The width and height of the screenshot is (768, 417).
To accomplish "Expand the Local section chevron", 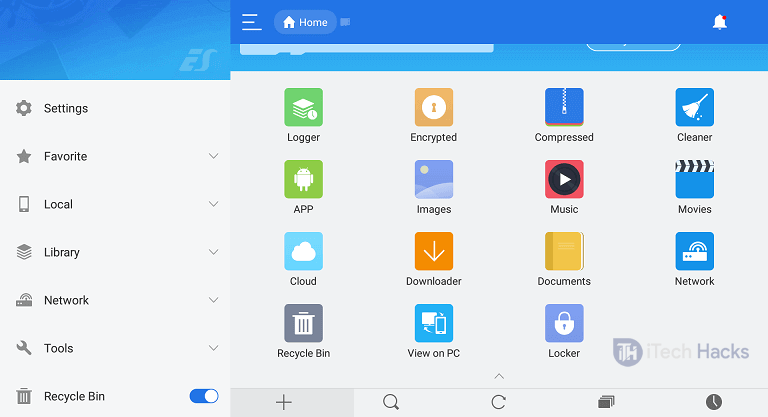I will click(213, 204).
